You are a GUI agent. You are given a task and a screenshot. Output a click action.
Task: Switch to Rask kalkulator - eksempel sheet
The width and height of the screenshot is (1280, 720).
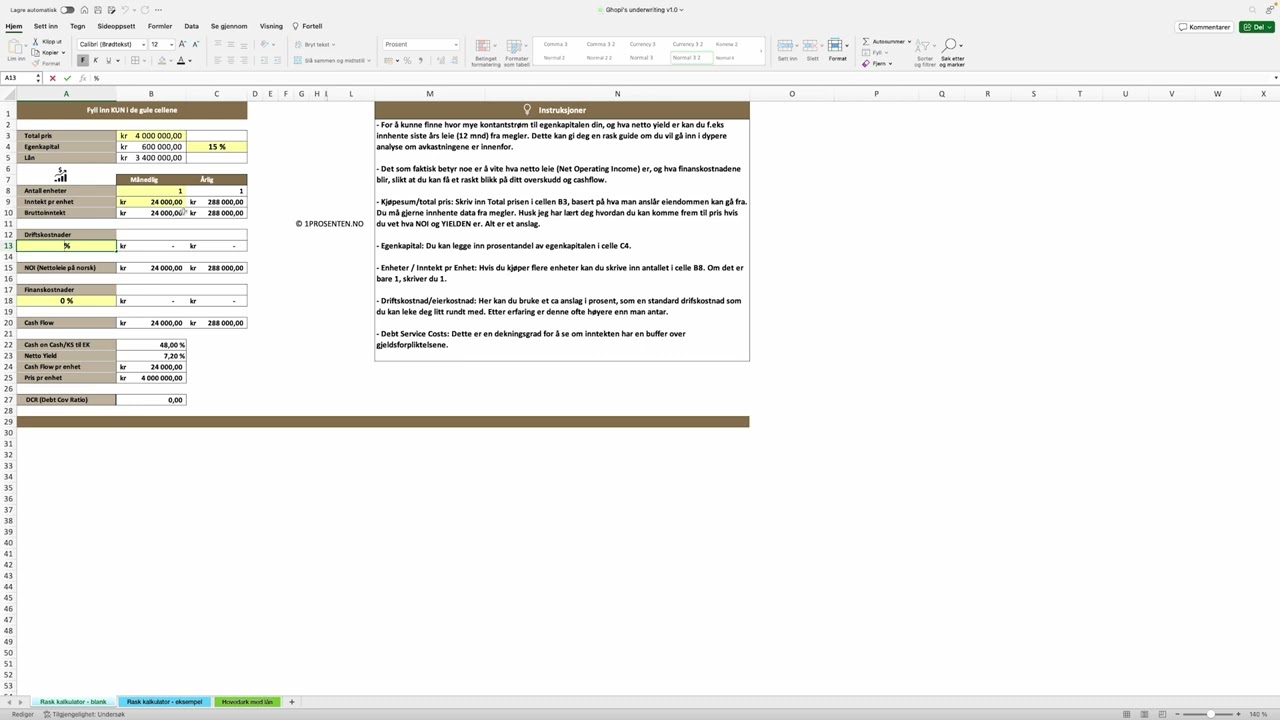tap(164, 702)
